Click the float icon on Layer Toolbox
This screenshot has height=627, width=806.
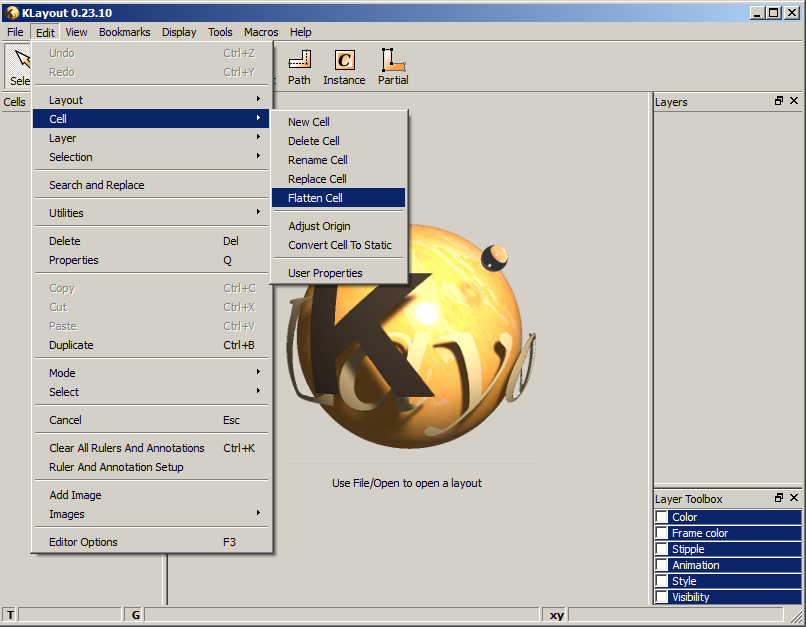click(778, 498)
